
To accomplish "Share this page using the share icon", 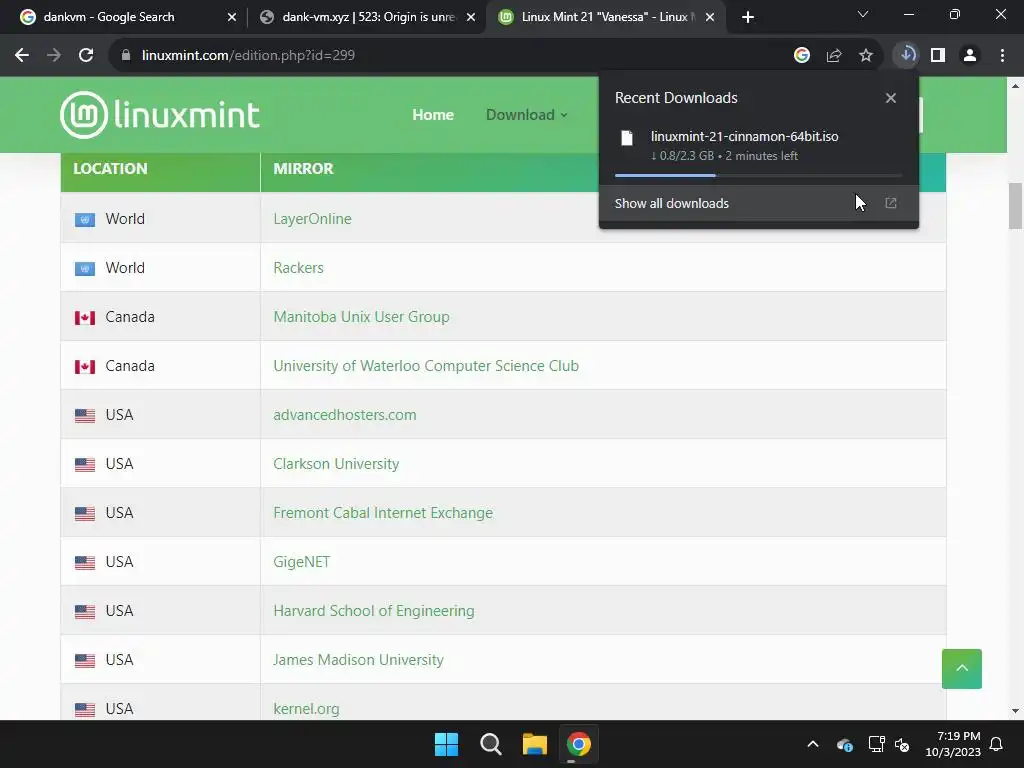I will [834, 56].
